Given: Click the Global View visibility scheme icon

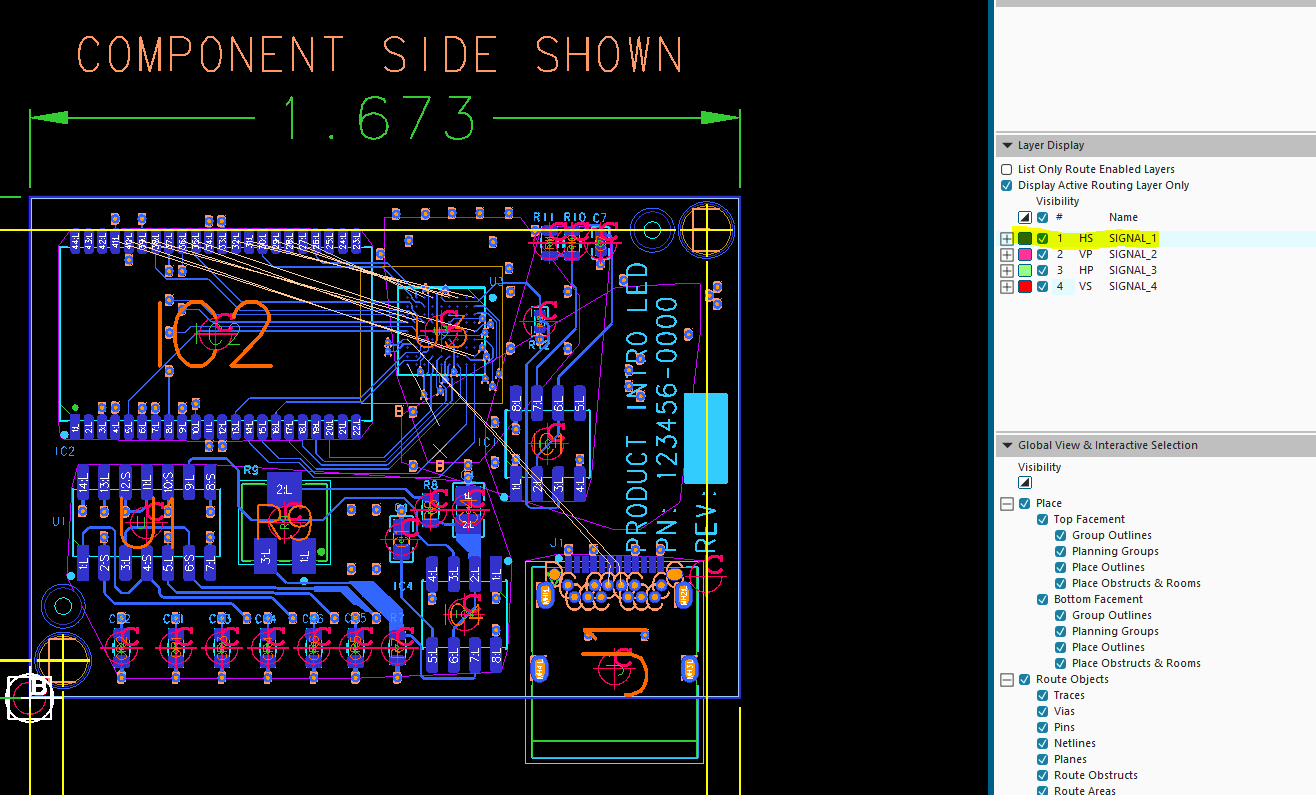Looking at the screenshot, I should click(x=1025, y=483).
